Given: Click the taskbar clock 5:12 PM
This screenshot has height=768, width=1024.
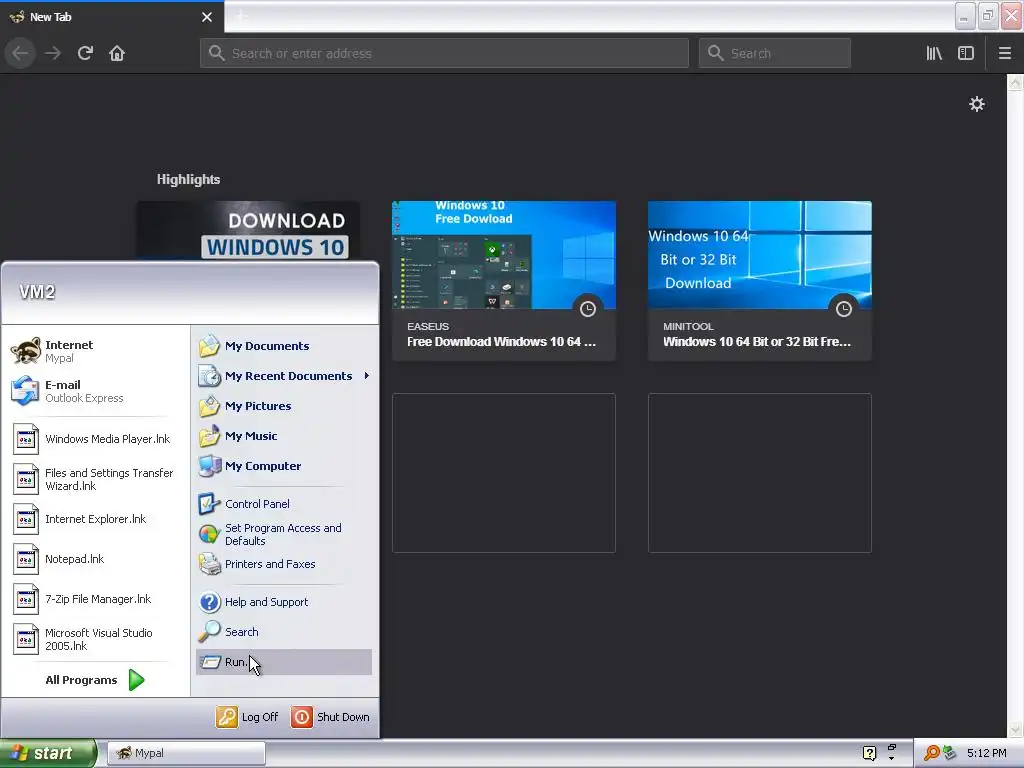Looking at the screenshot, I should pyautogui.click(x=987, y=753).
